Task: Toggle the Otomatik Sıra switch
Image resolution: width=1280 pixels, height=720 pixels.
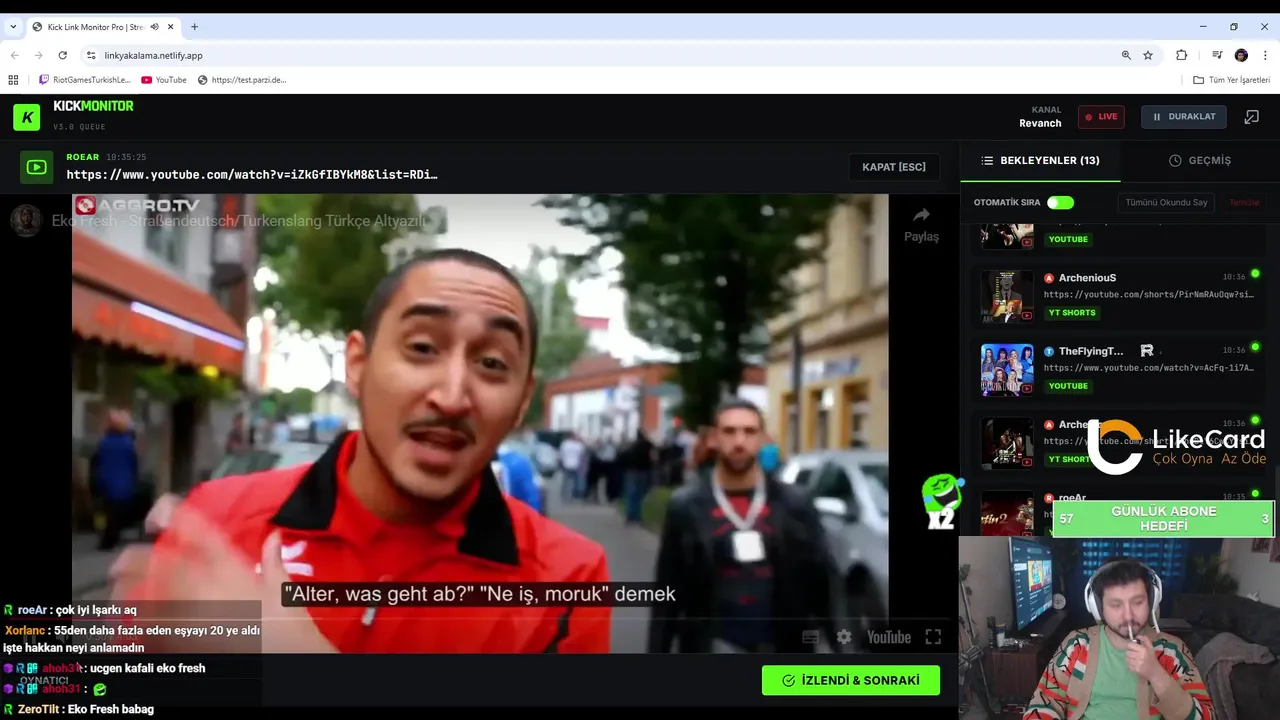Action: [1060, 203]
